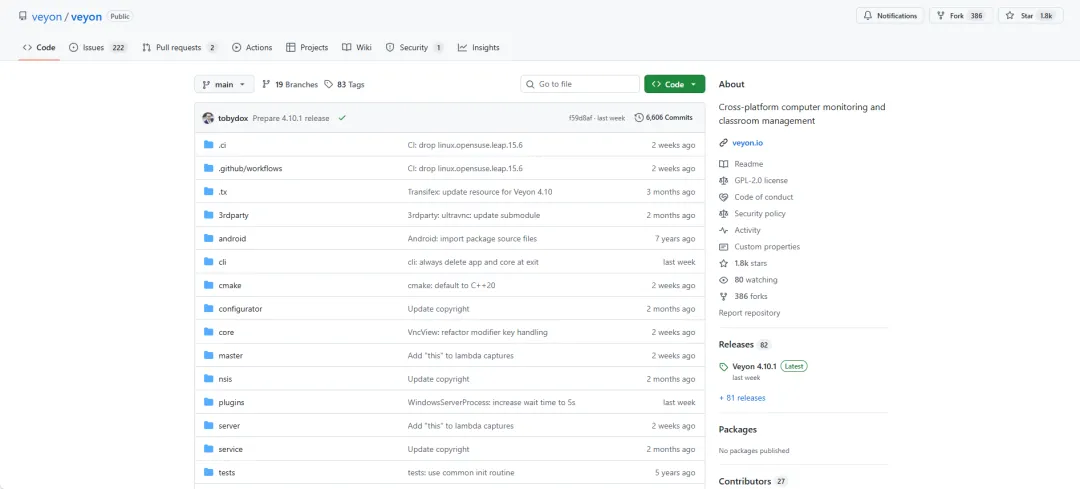The height and width of the screenshot is (489, 1080).
Task: Click the 1.8k stars link
Action: (751, 263)
